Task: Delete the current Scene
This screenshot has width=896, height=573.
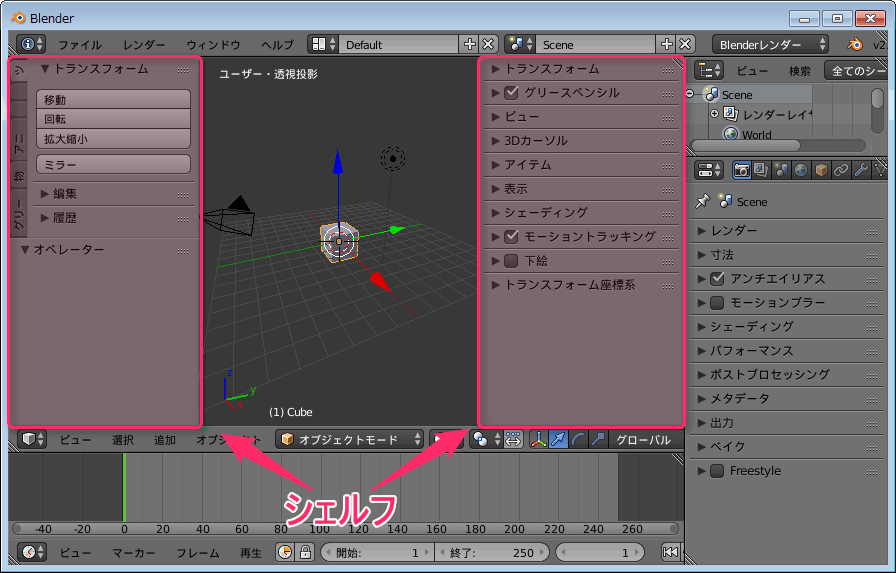Action: (x=685, y=44)
